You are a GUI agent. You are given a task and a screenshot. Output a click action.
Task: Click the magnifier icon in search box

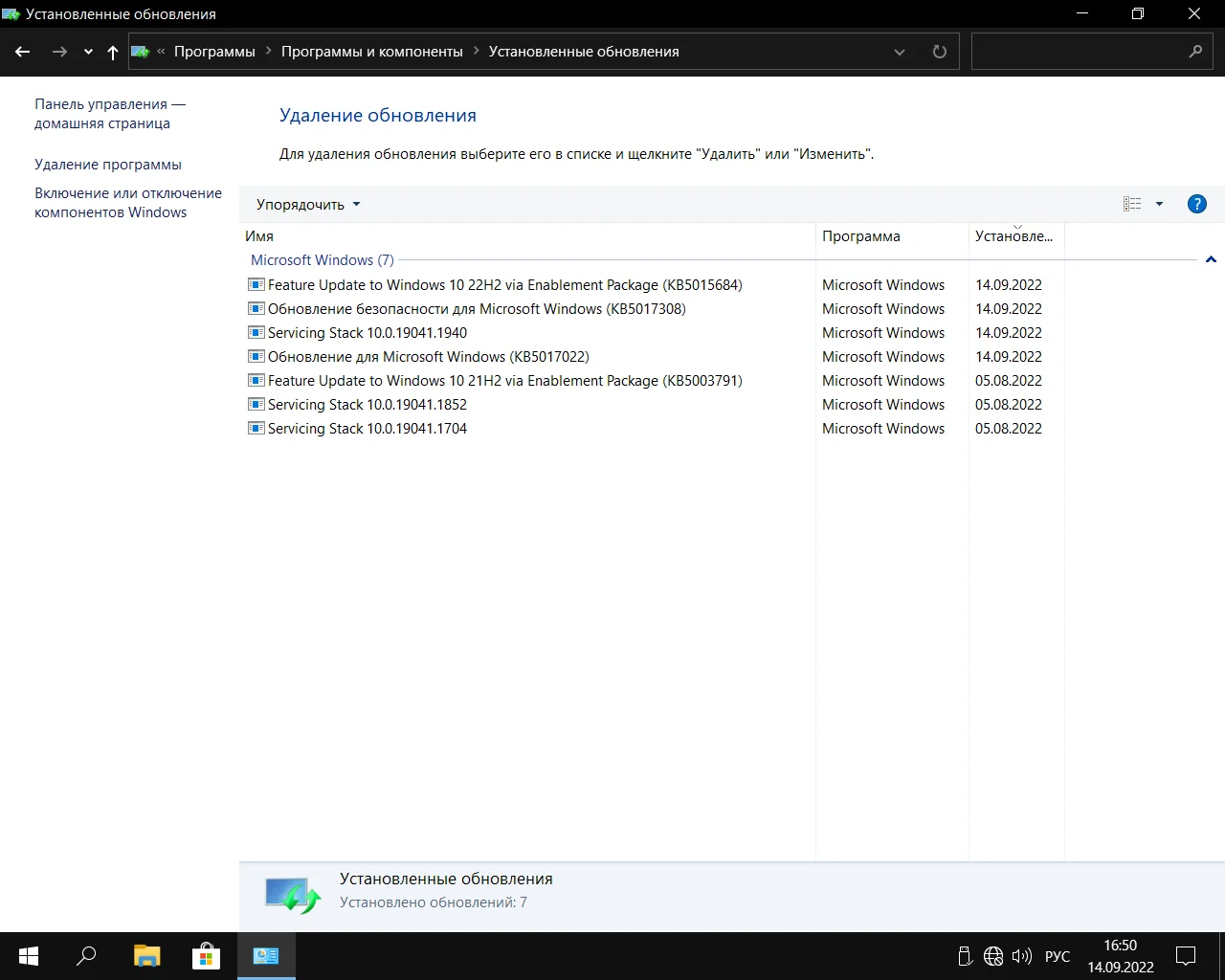pyautogui.click(x=1195, y=52)
